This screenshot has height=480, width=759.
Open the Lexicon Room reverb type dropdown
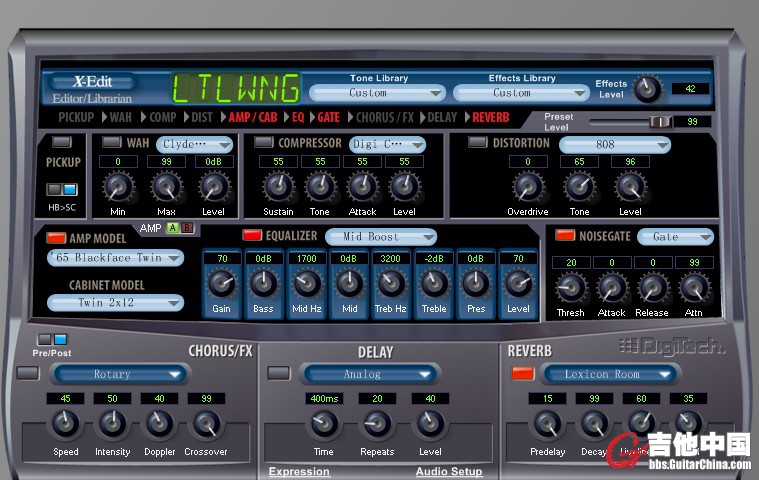click(x=611, y=374)
